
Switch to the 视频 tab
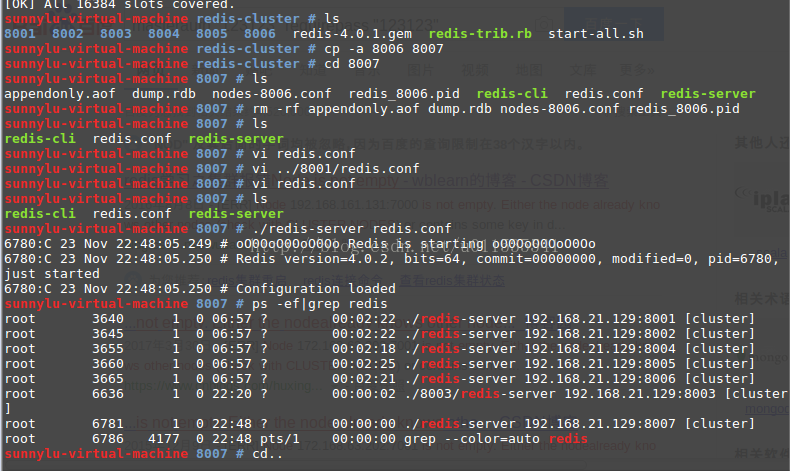476,70
